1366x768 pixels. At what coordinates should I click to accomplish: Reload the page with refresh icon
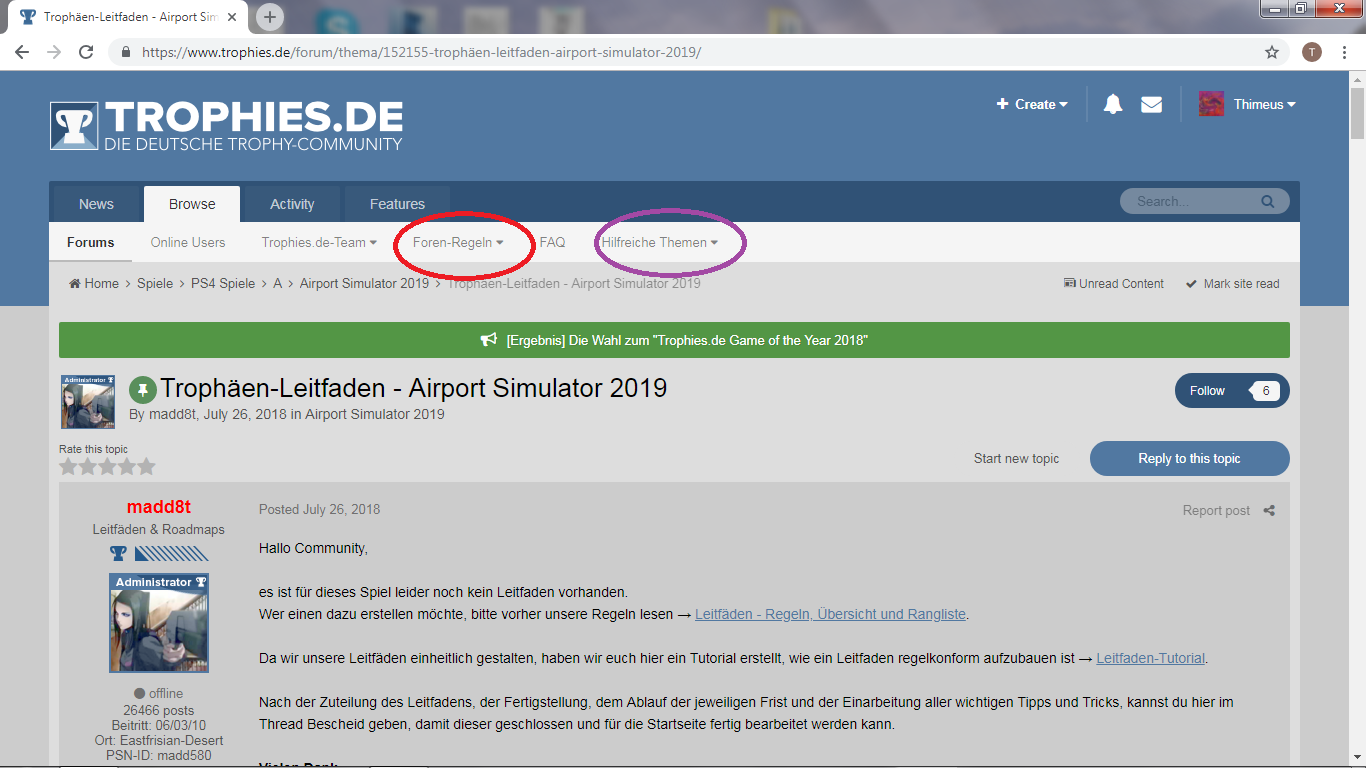86,52
